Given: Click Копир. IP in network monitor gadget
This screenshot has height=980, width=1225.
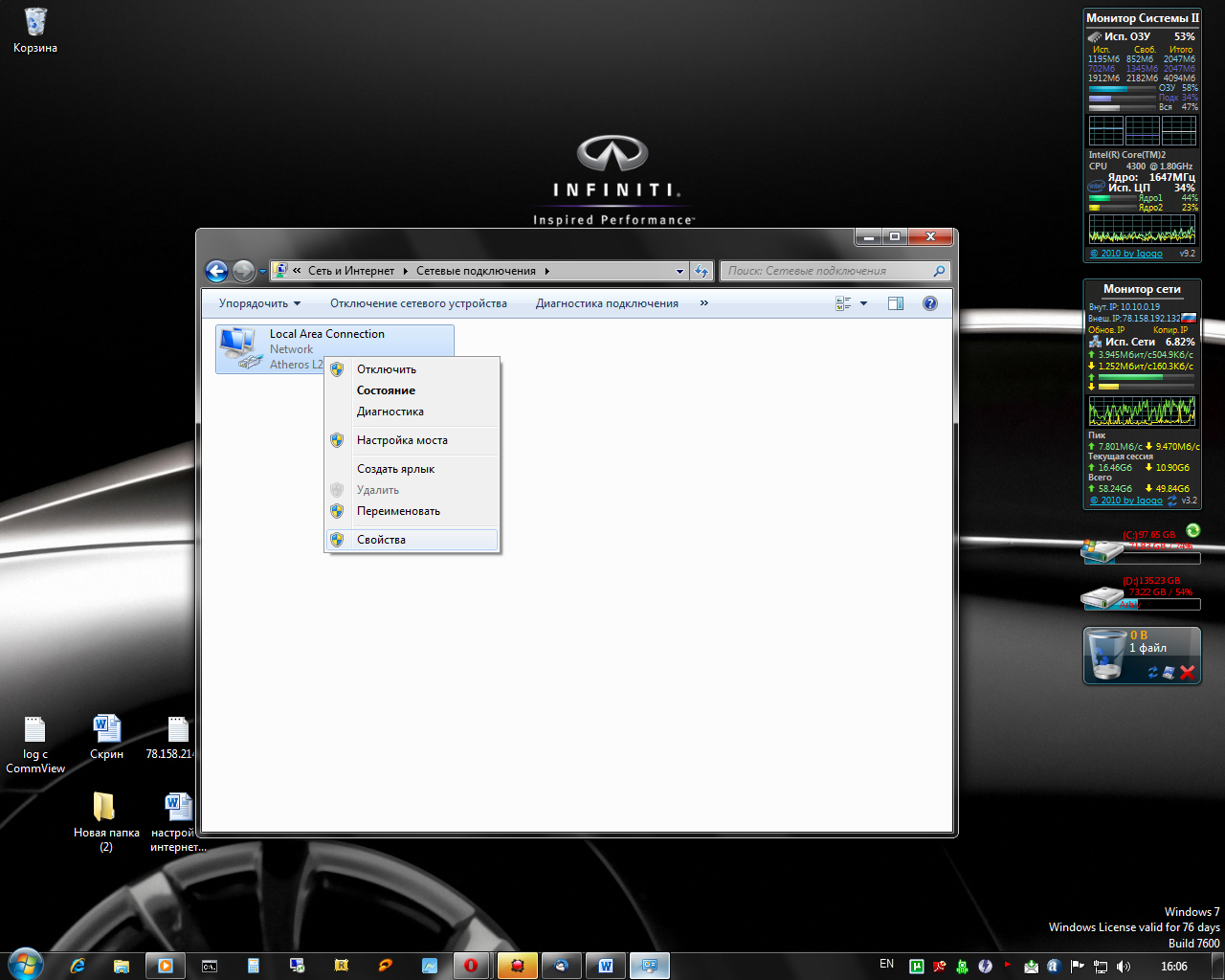Looking at the screenshot, I should (x=1170, y=330).
